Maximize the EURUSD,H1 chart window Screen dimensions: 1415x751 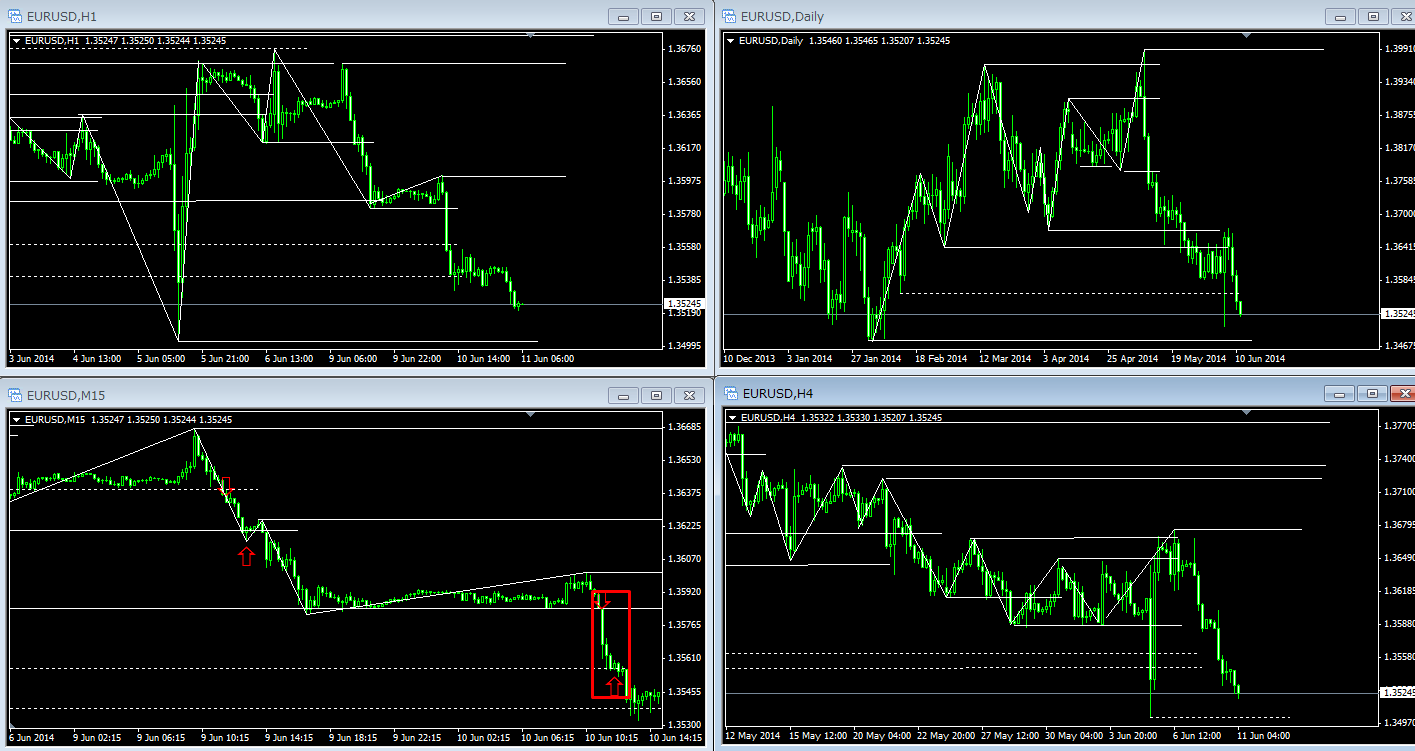click(657, 16)
